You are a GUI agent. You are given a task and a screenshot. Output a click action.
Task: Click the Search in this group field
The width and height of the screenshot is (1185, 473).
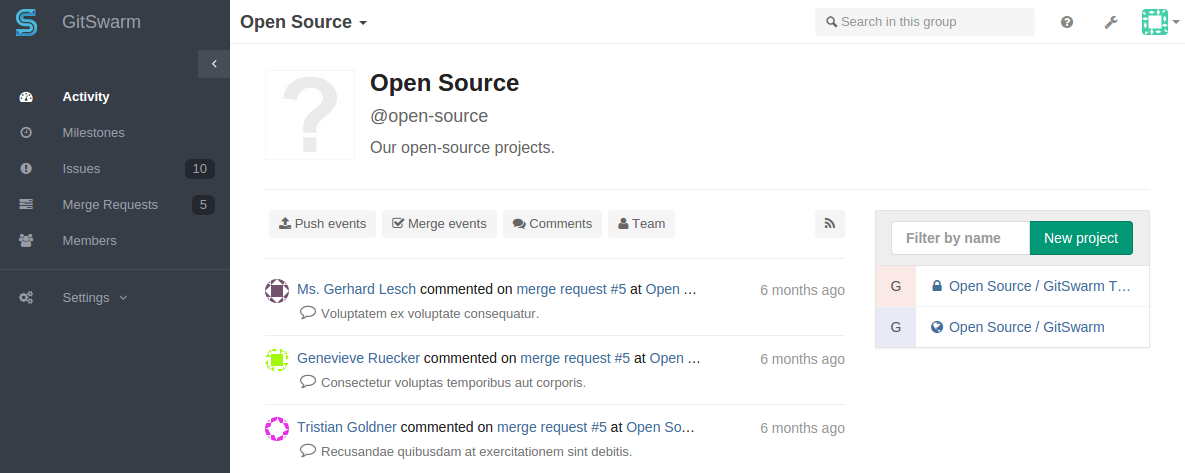[925, 22]
